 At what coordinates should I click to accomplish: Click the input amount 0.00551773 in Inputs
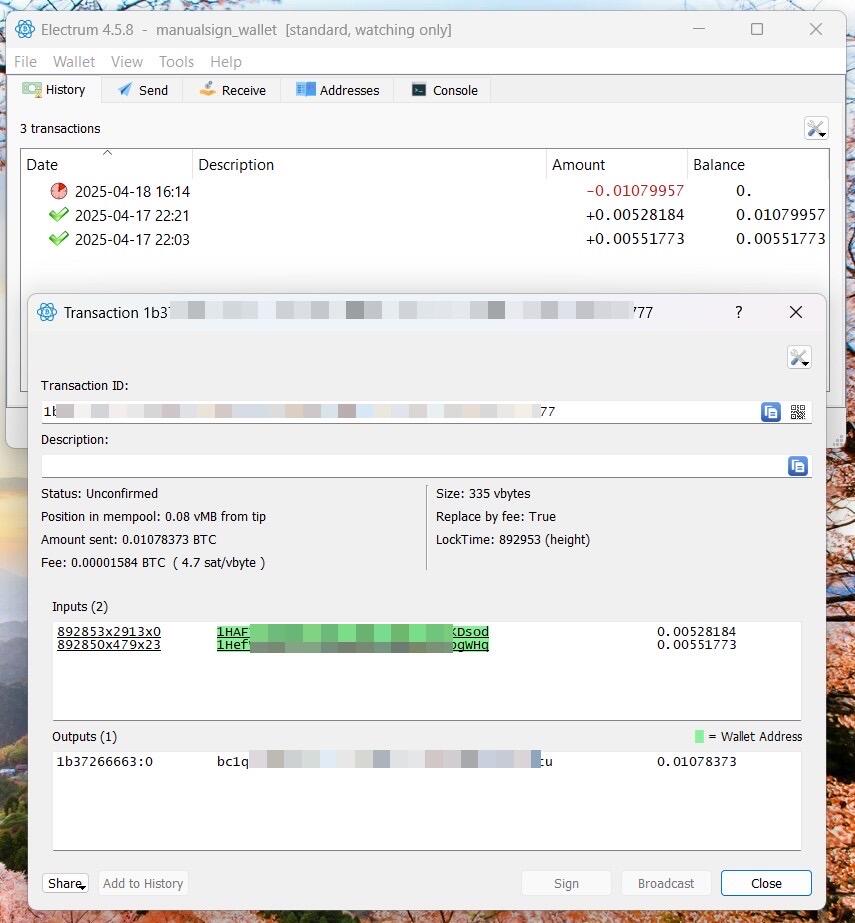[697, 645]
